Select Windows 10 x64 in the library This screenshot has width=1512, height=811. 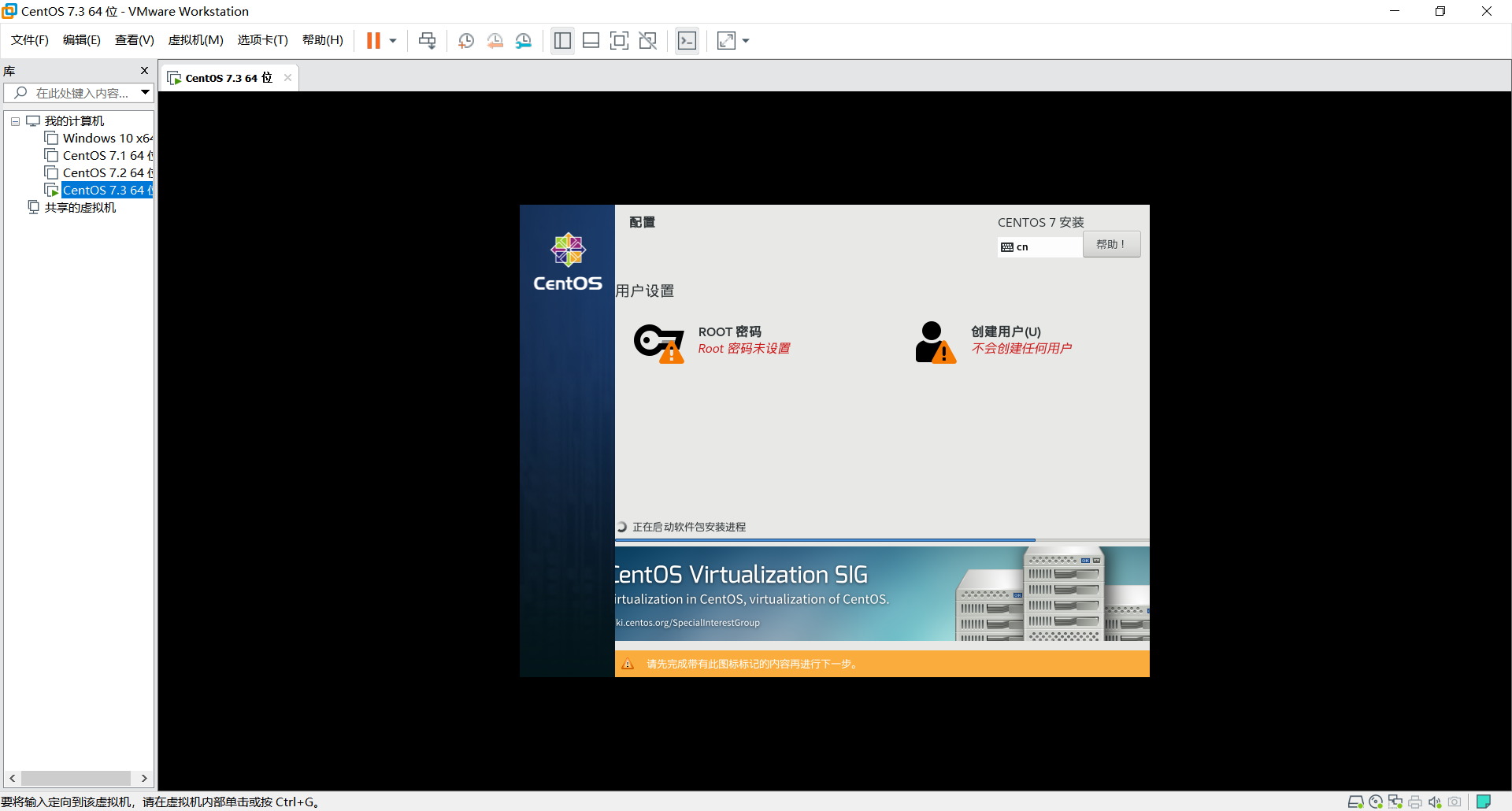point(99,139)
